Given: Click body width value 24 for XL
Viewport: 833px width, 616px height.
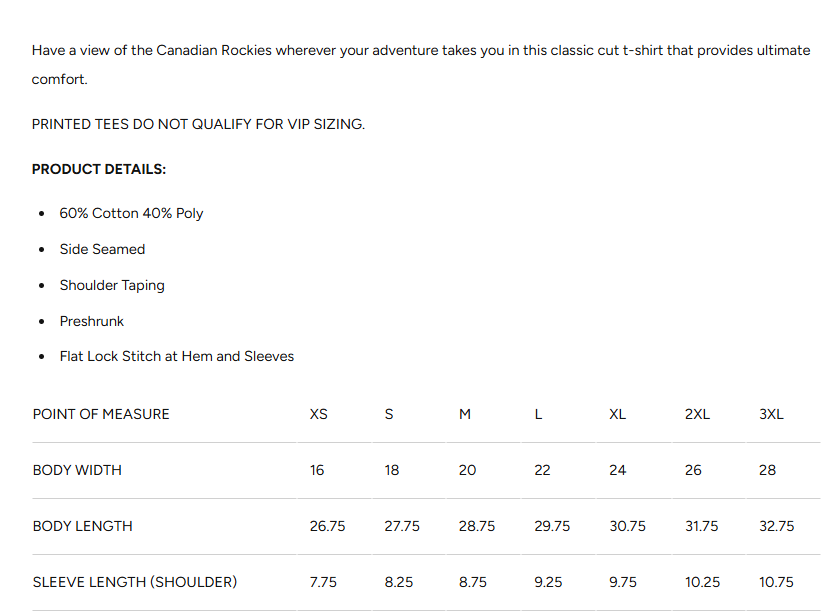Looking at the screenshot, I should tap(617, 470).
